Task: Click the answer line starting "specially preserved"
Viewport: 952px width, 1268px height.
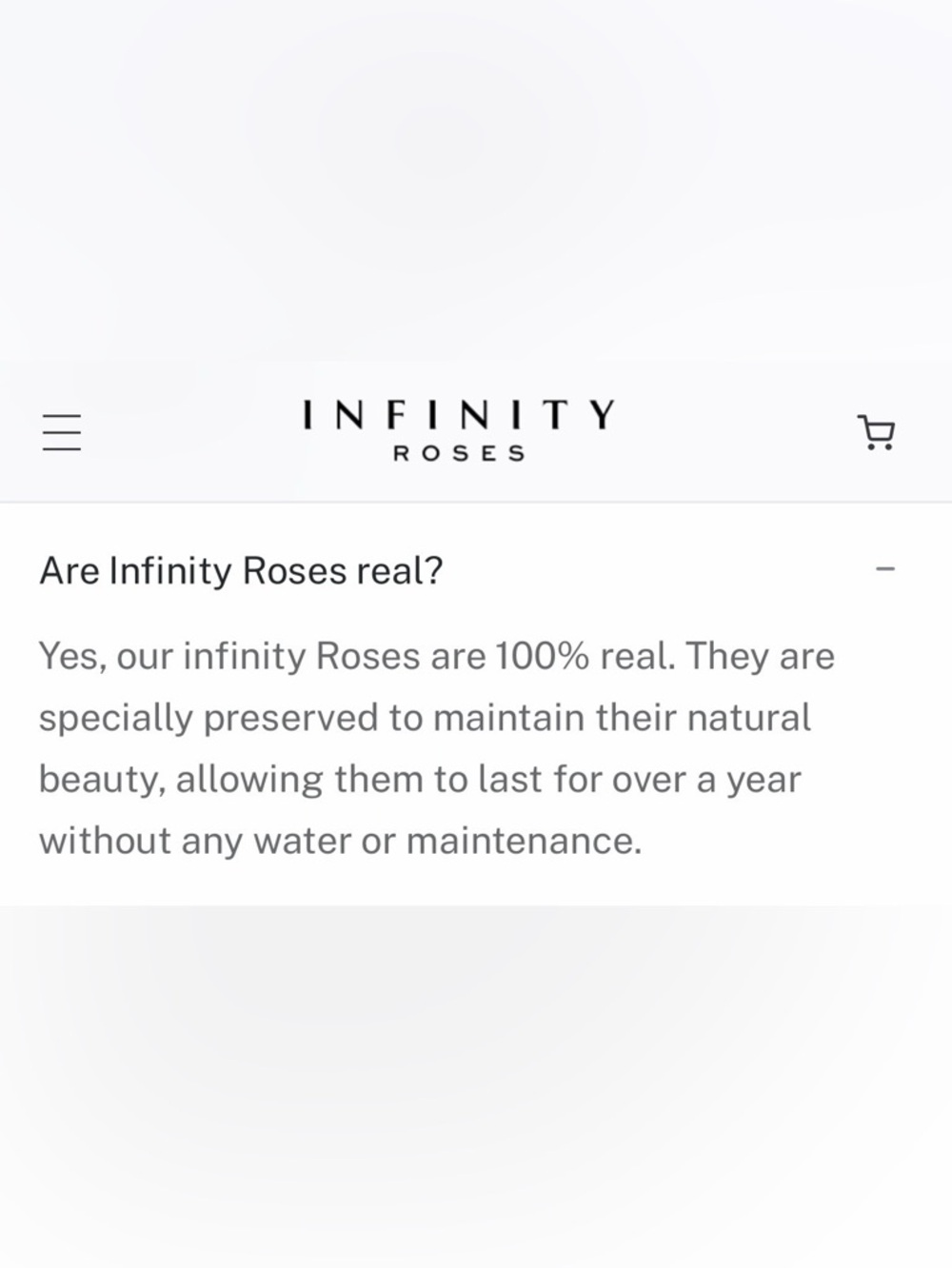Action: (x=425, y=719)
